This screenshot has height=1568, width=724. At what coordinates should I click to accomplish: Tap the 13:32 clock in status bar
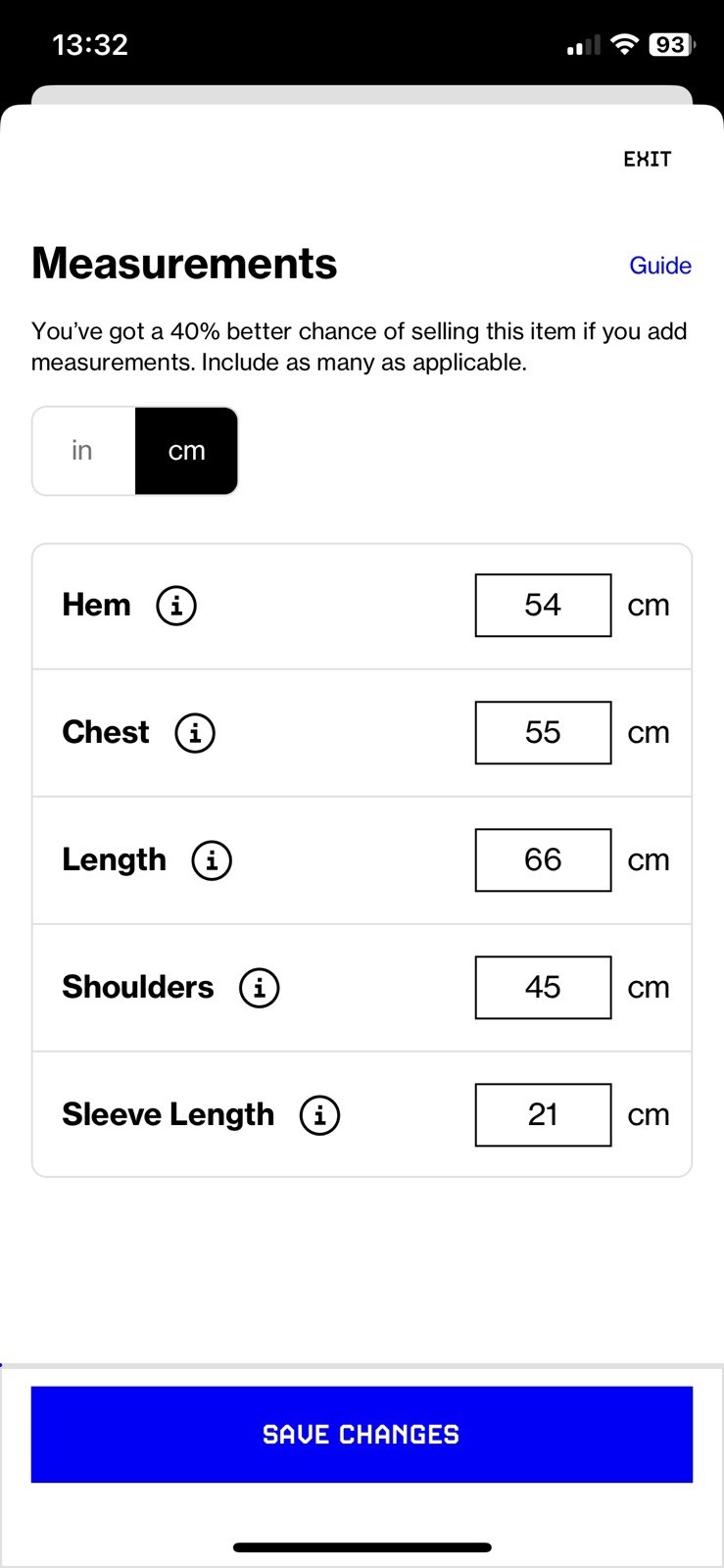tap(90, 45)
